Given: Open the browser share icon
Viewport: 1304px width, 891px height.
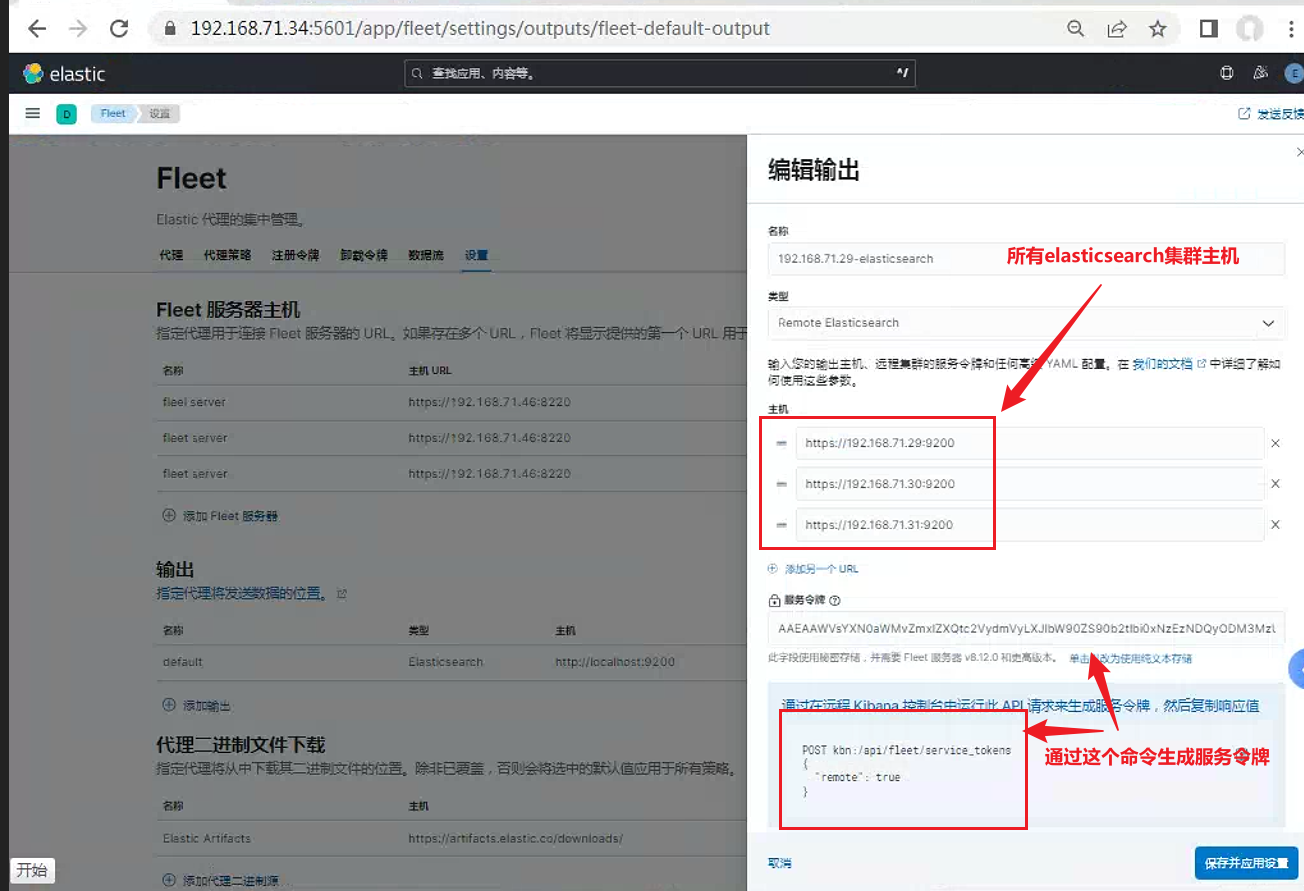Looking at the screenshot, I should [x=1117, y=29].
